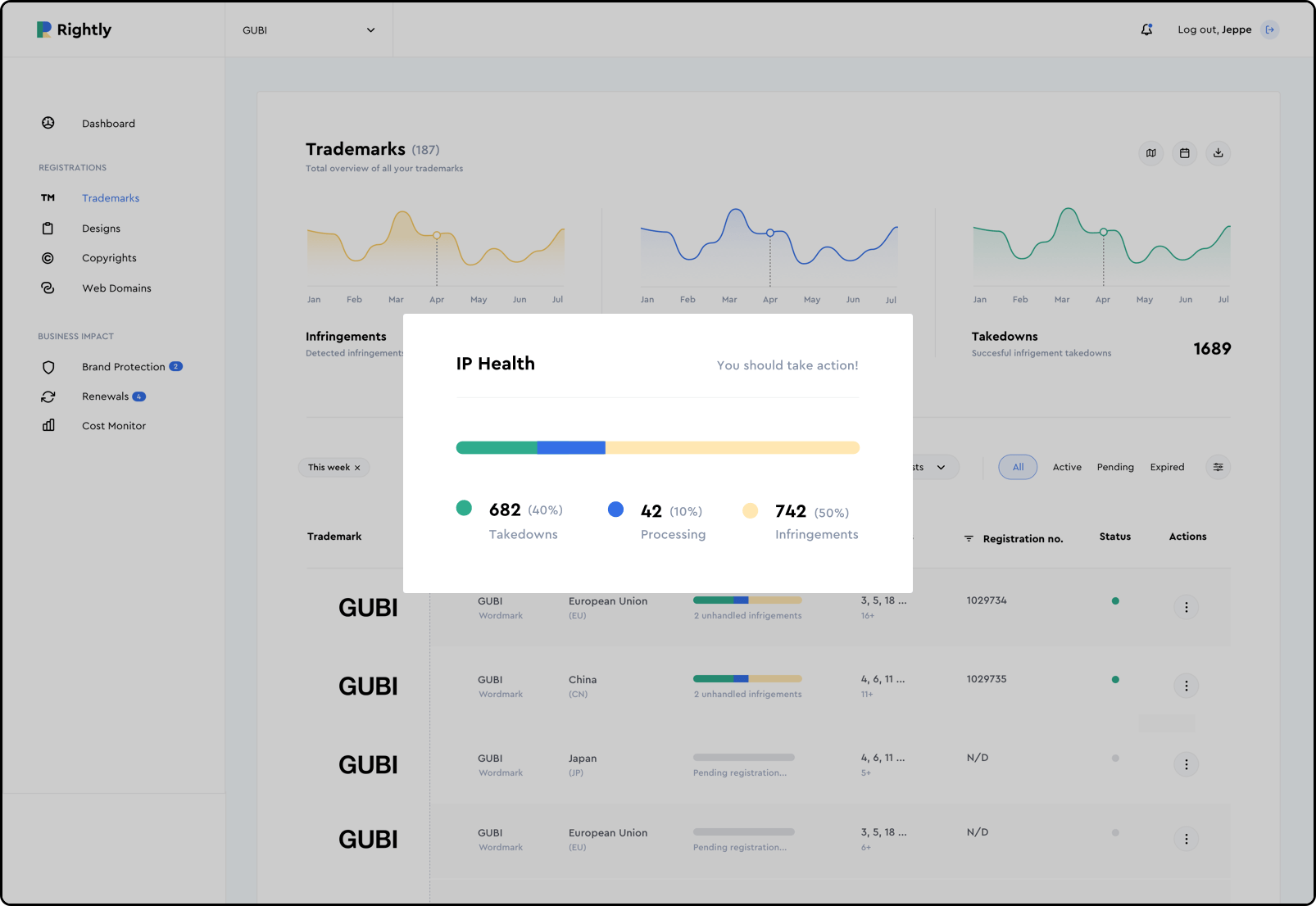This screenshot has width=1316, height=906.
Task: Select the All status filter
Action: point(1018,467)
